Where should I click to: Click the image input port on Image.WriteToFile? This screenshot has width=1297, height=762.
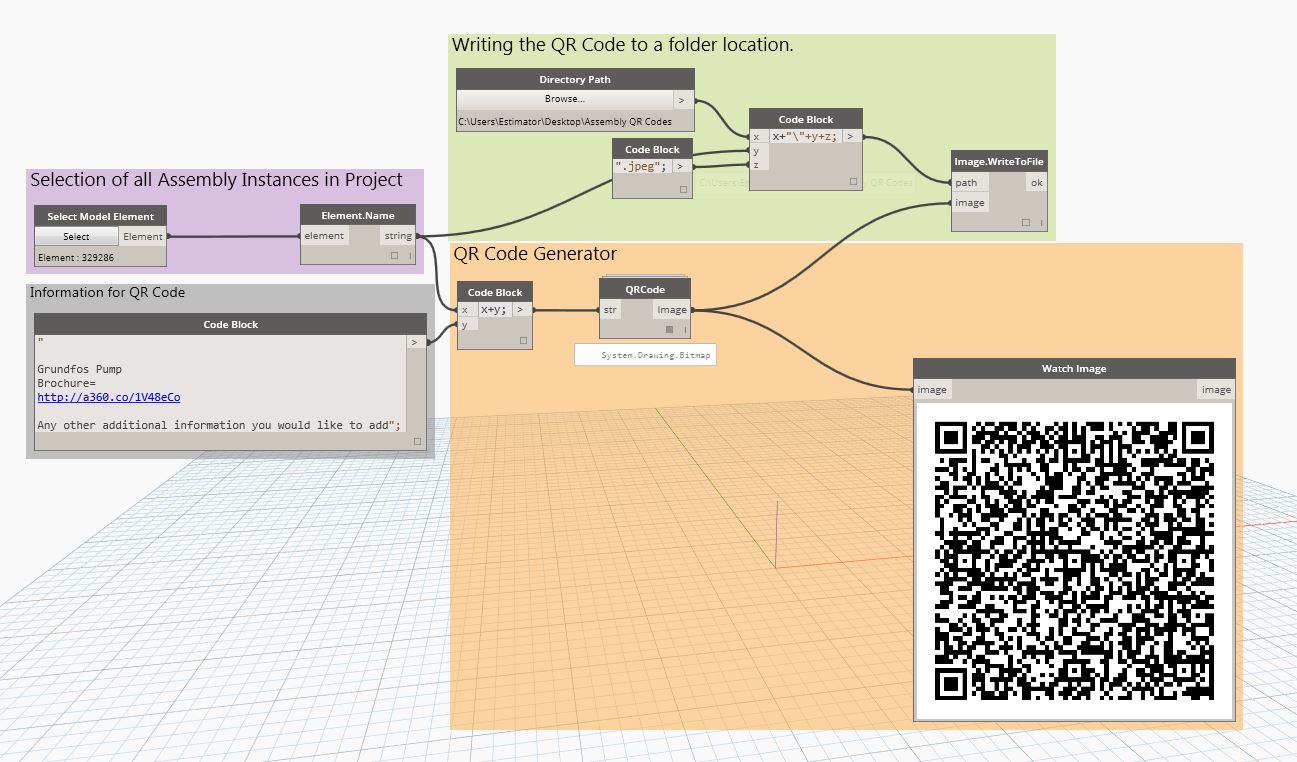[969, 203]
